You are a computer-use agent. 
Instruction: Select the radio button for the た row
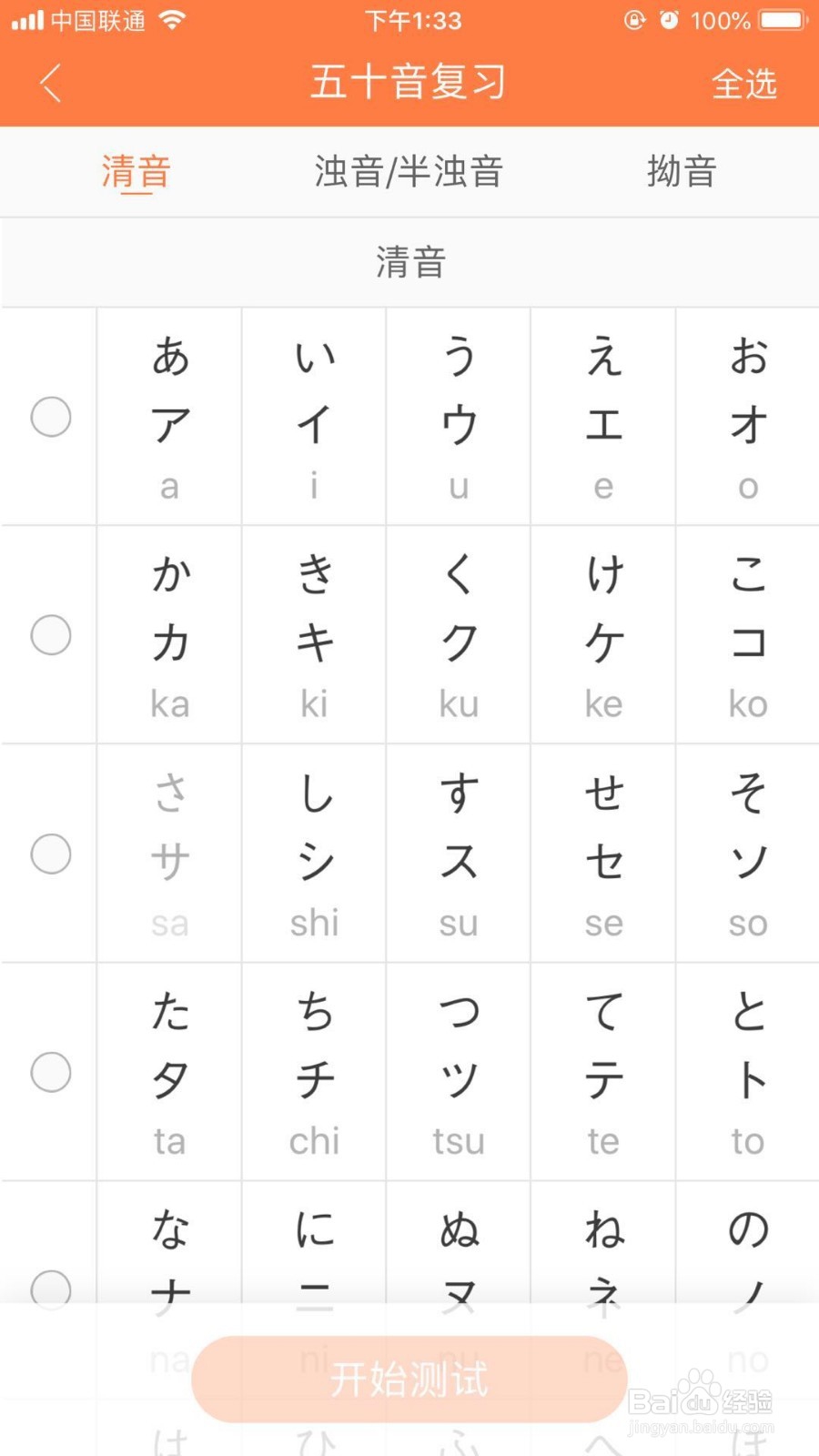pos(51,1072)
